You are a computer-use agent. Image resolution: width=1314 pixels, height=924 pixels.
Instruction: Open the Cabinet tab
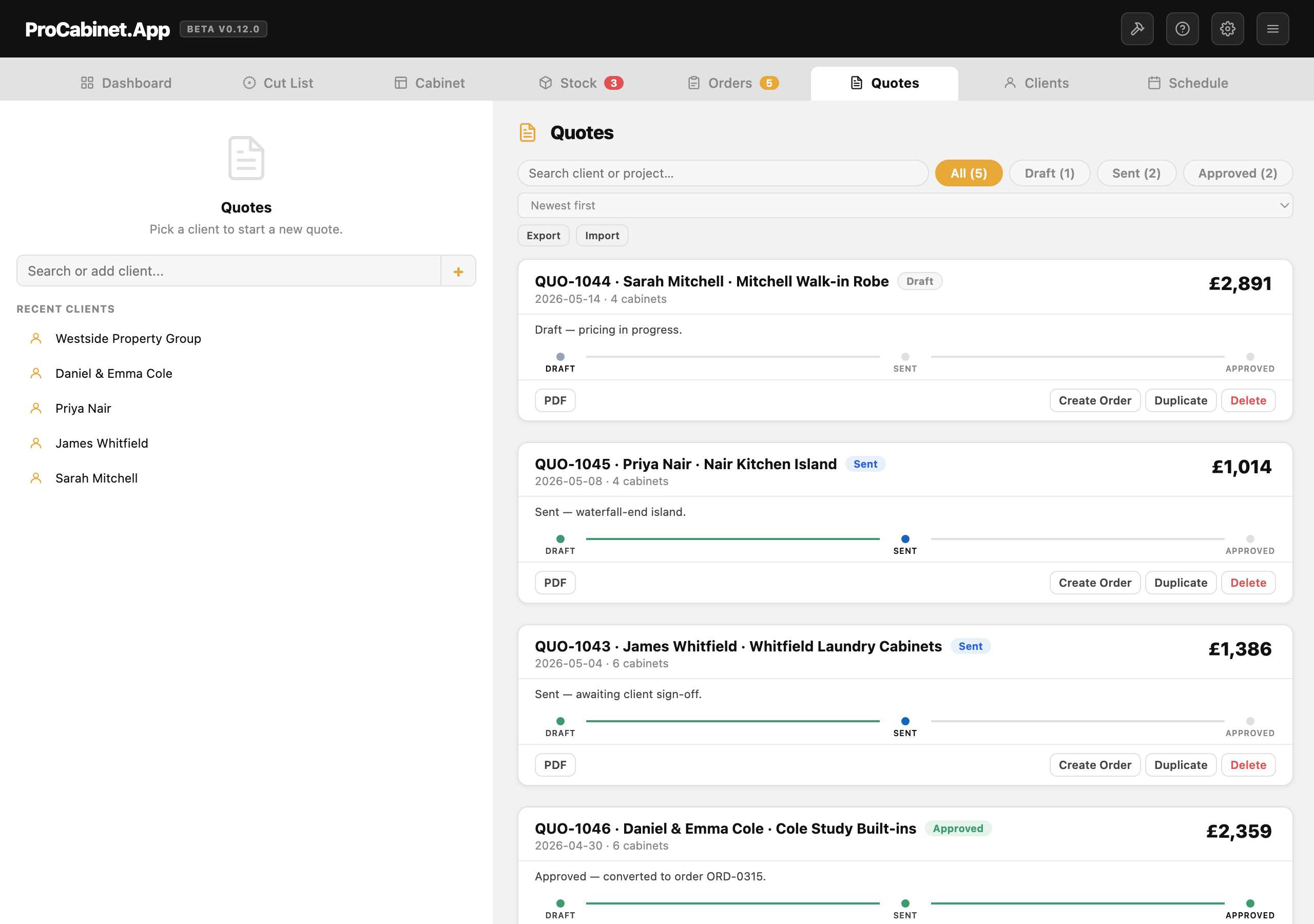430,83
